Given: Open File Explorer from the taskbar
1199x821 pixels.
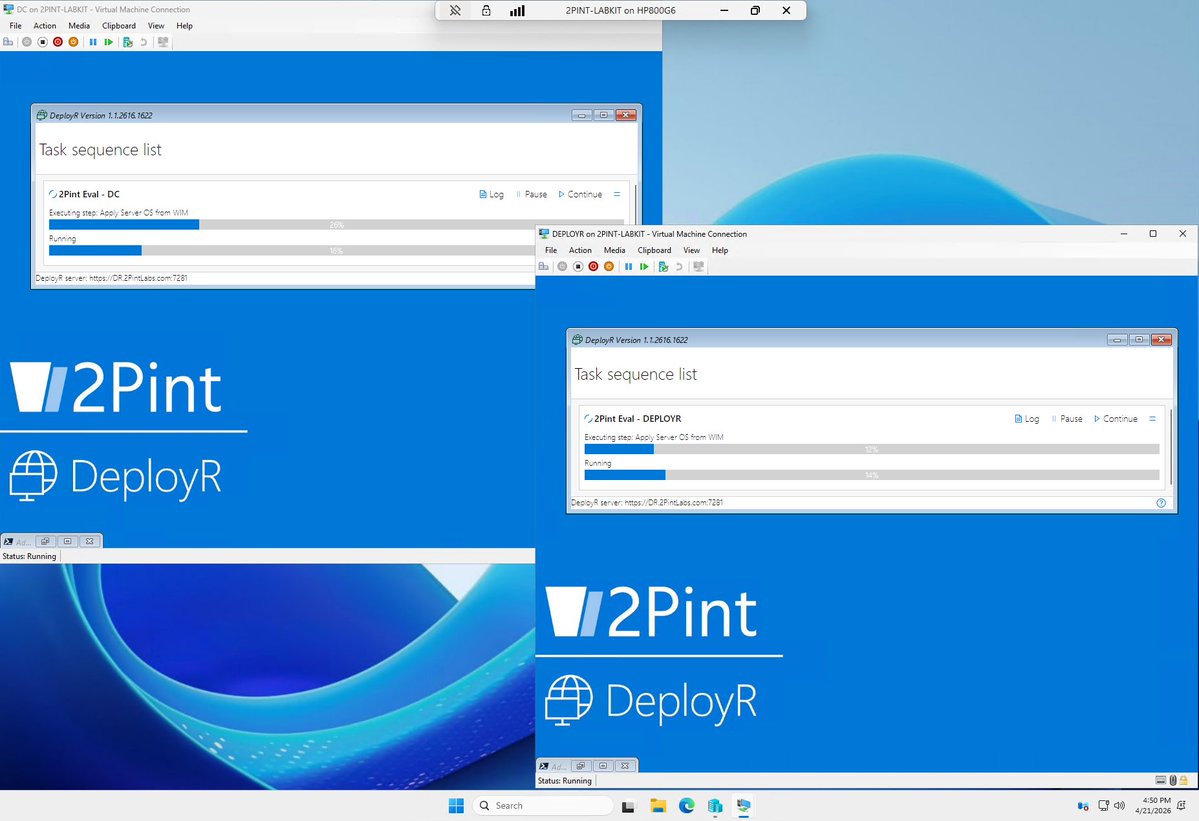Looking at the screenshot, I should tap(658, 806).
